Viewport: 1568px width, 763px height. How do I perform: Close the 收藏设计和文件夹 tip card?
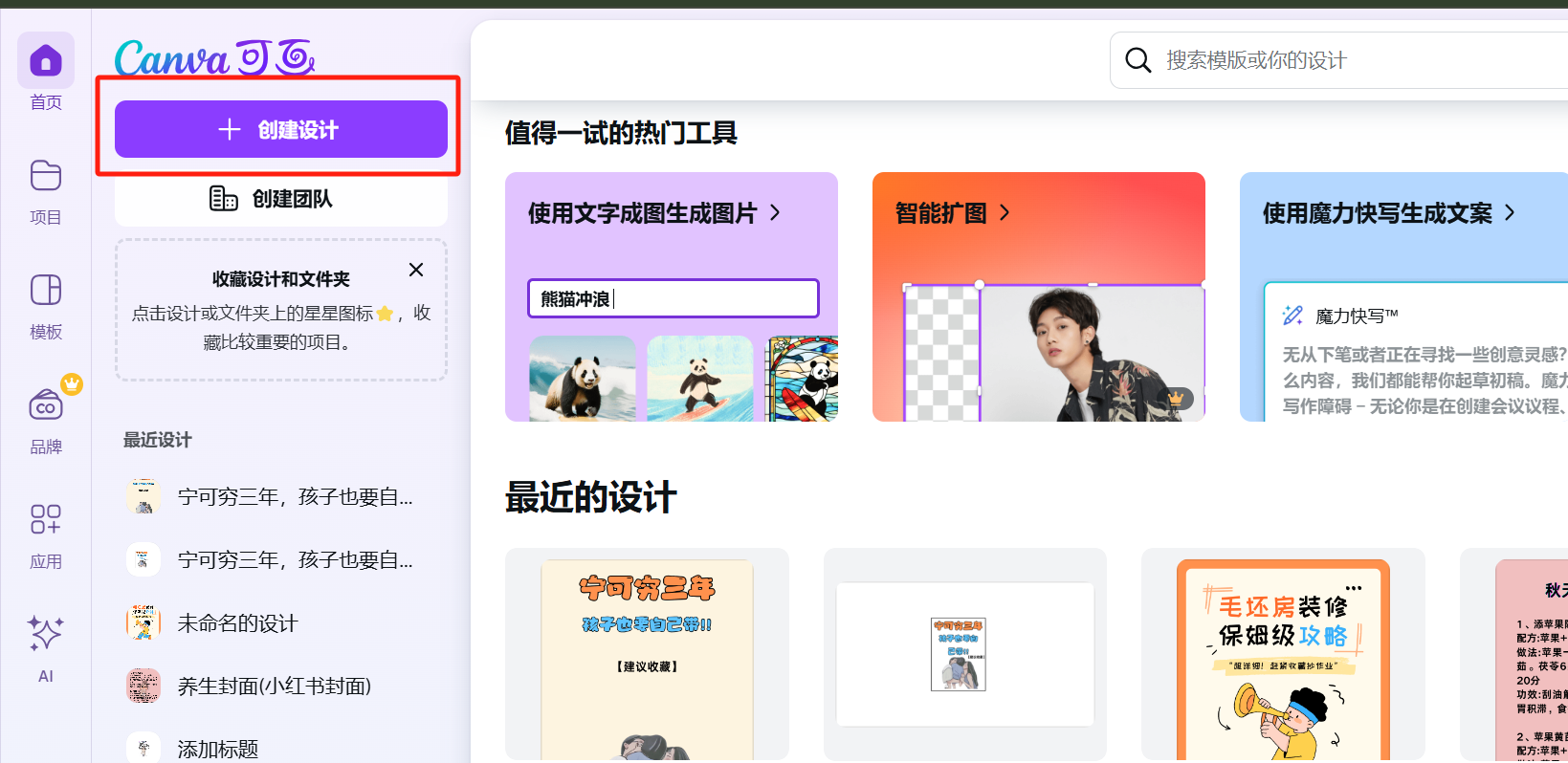[416, 270]
